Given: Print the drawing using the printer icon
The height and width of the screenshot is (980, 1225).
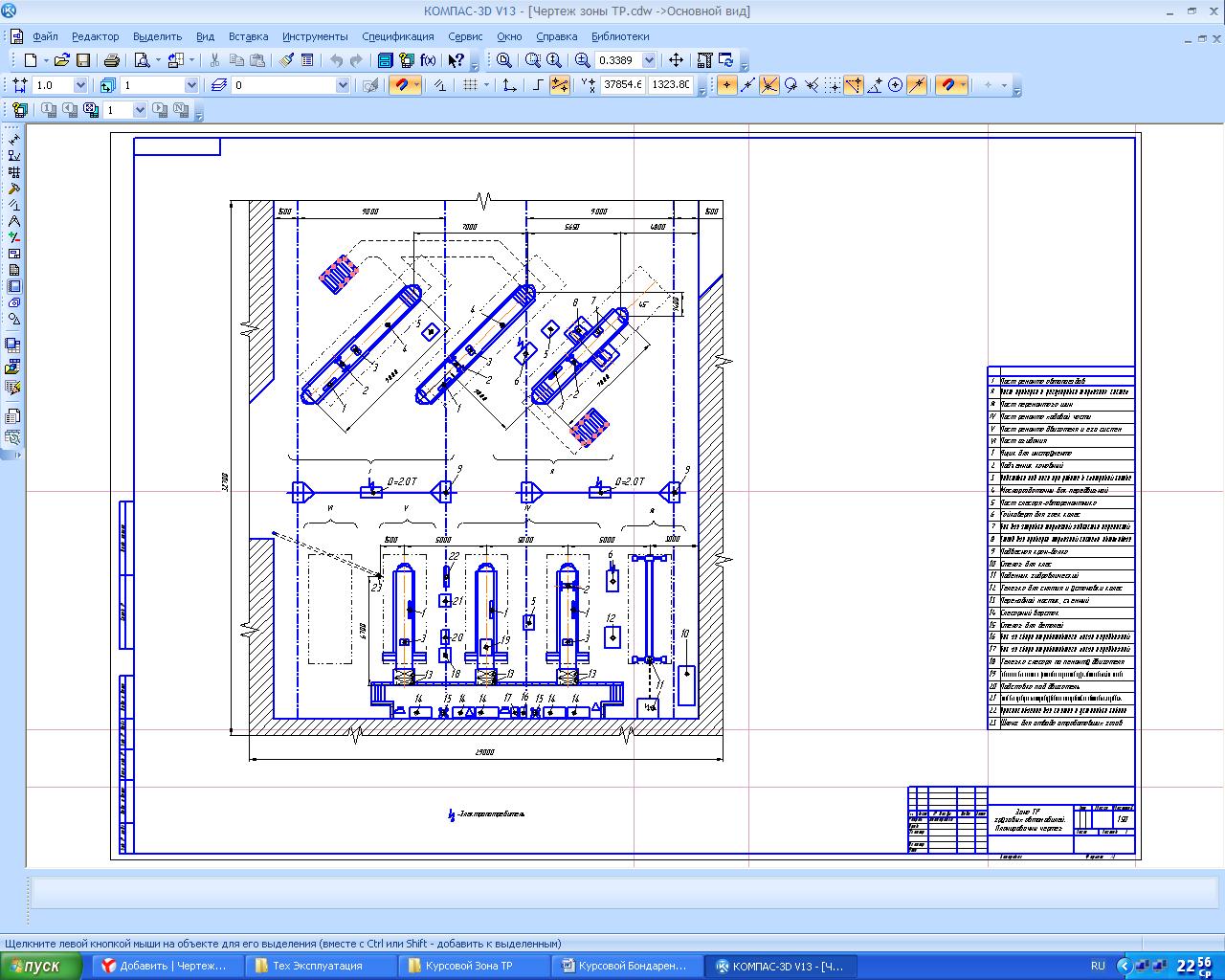Looking at the screenshot, I should tap(111, 59).
